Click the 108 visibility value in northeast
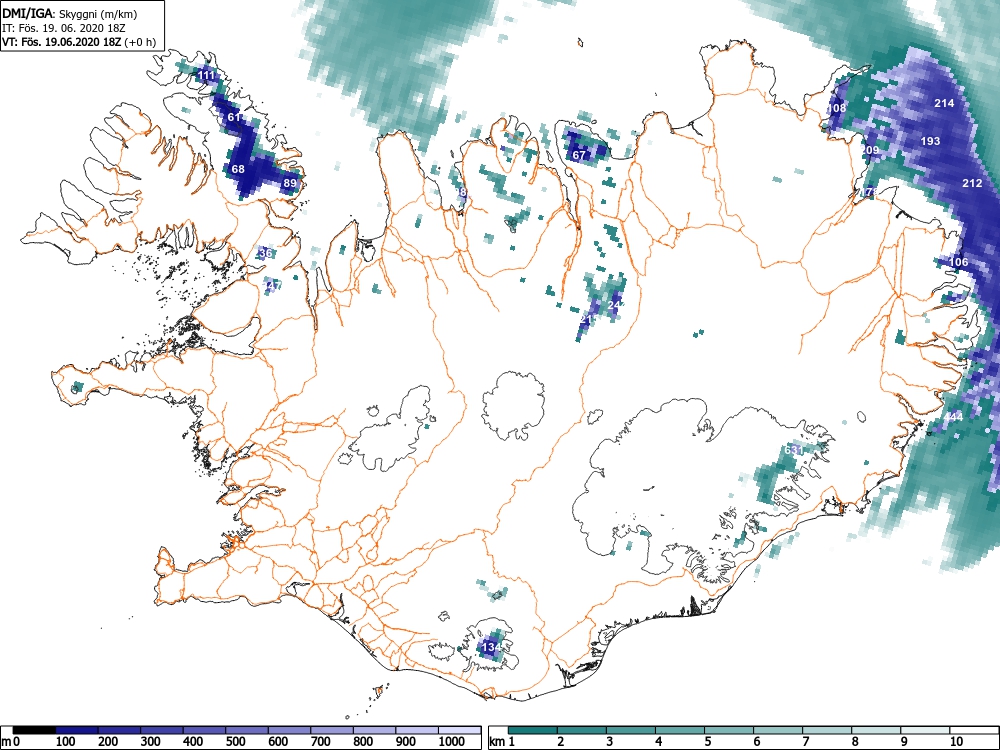The height and width of the screenshot is (750, 1000). [837, 108]
